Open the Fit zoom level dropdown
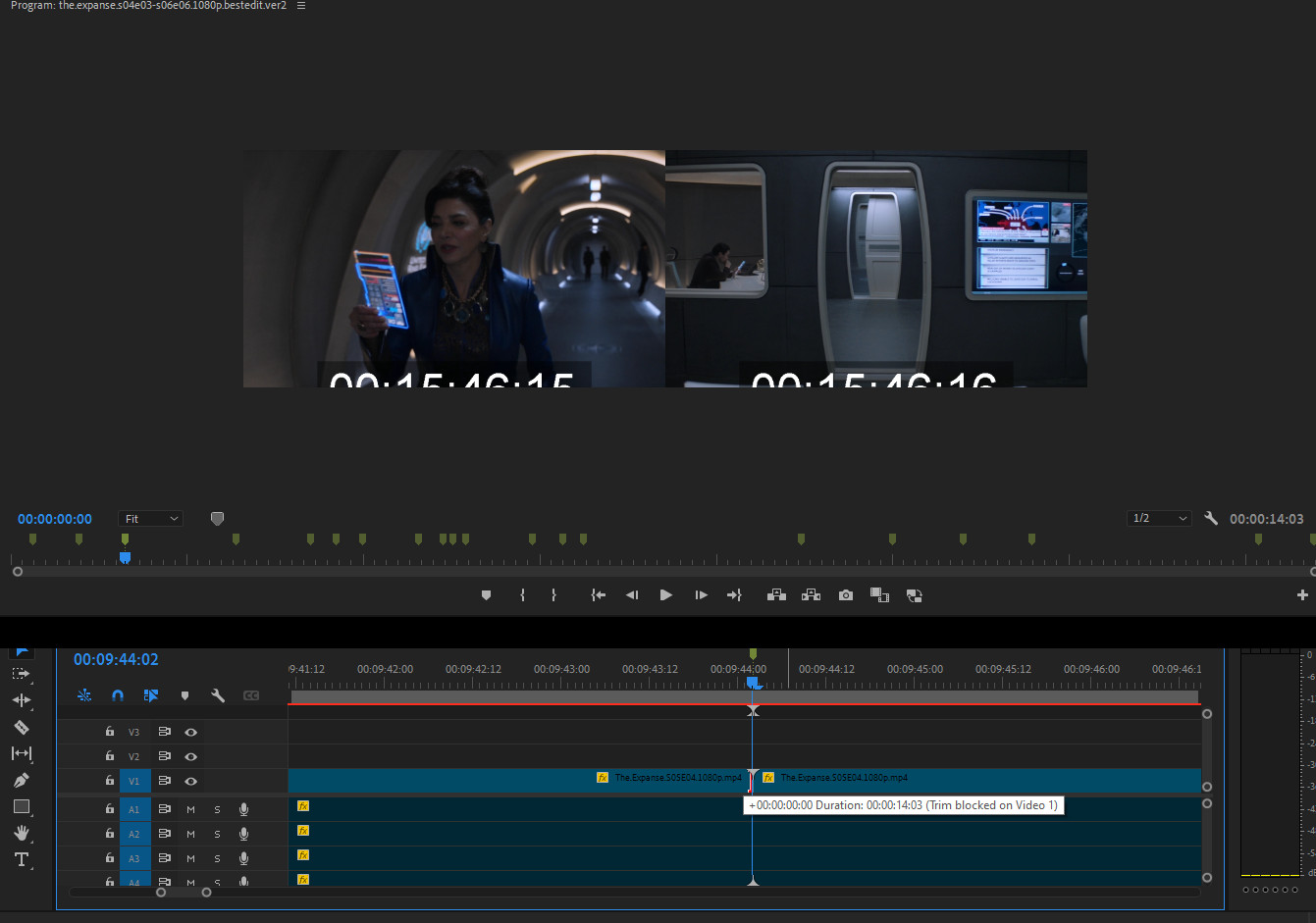The width and height of the screenshot is (1316, 923). click(150, 519)
